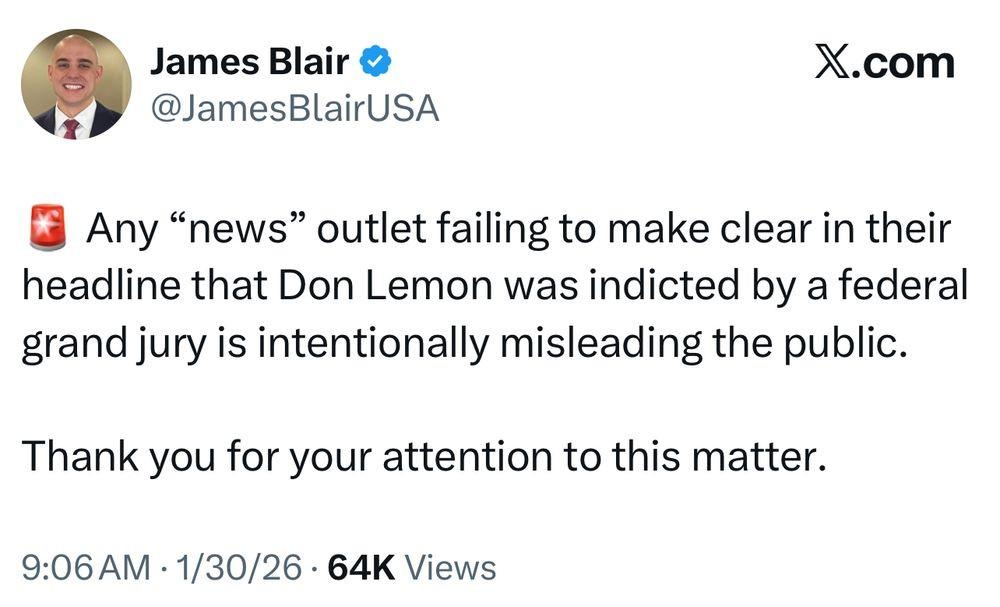Click the 1/30/26 post date

[238, 568]
